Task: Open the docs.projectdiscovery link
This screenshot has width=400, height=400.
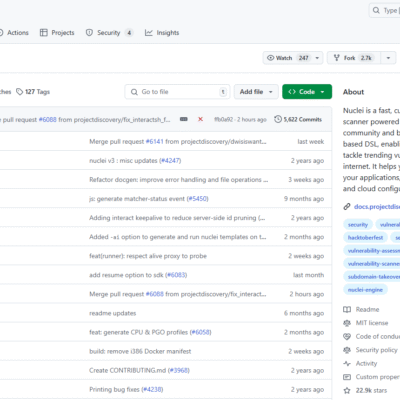Action: (x=377, y=207)
